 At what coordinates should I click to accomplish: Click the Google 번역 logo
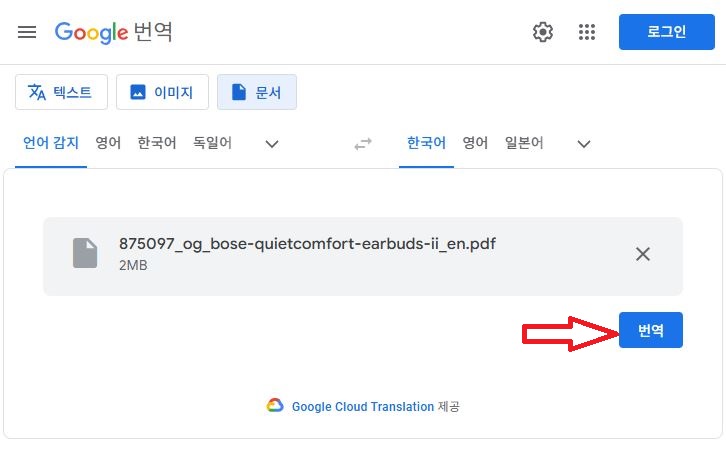(113, 32)
